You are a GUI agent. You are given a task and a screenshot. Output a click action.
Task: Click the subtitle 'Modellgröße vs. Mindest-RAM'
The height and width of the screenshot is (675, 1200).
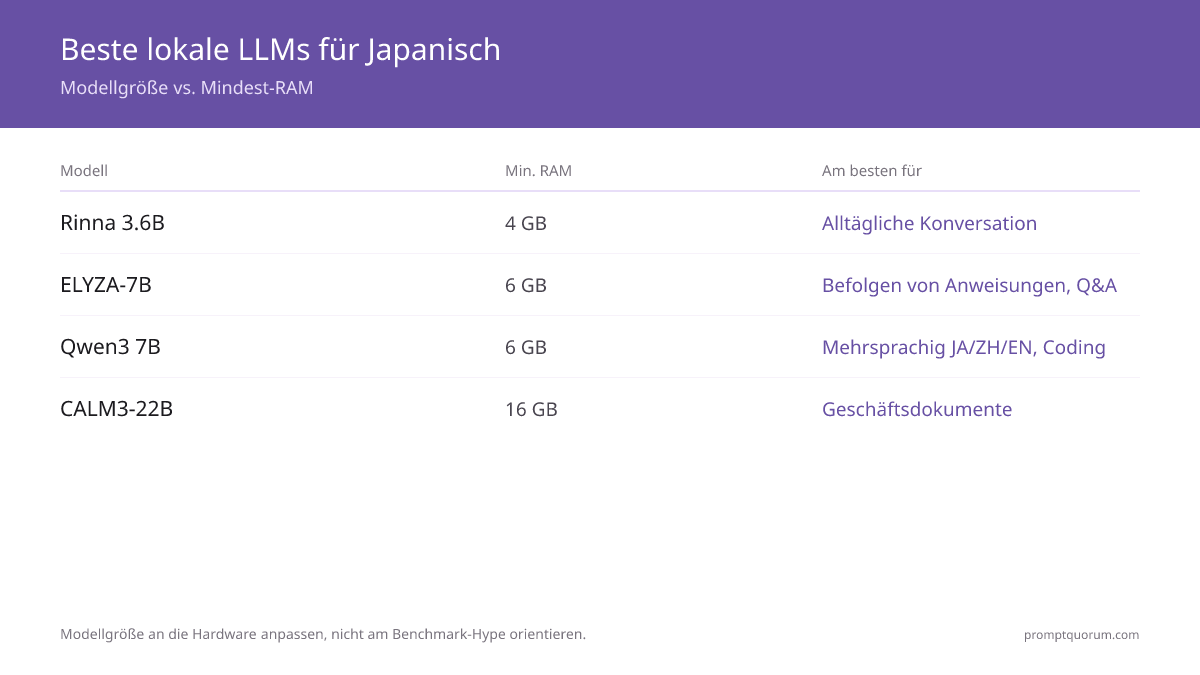pyautogui.click(x=187, y=88)
